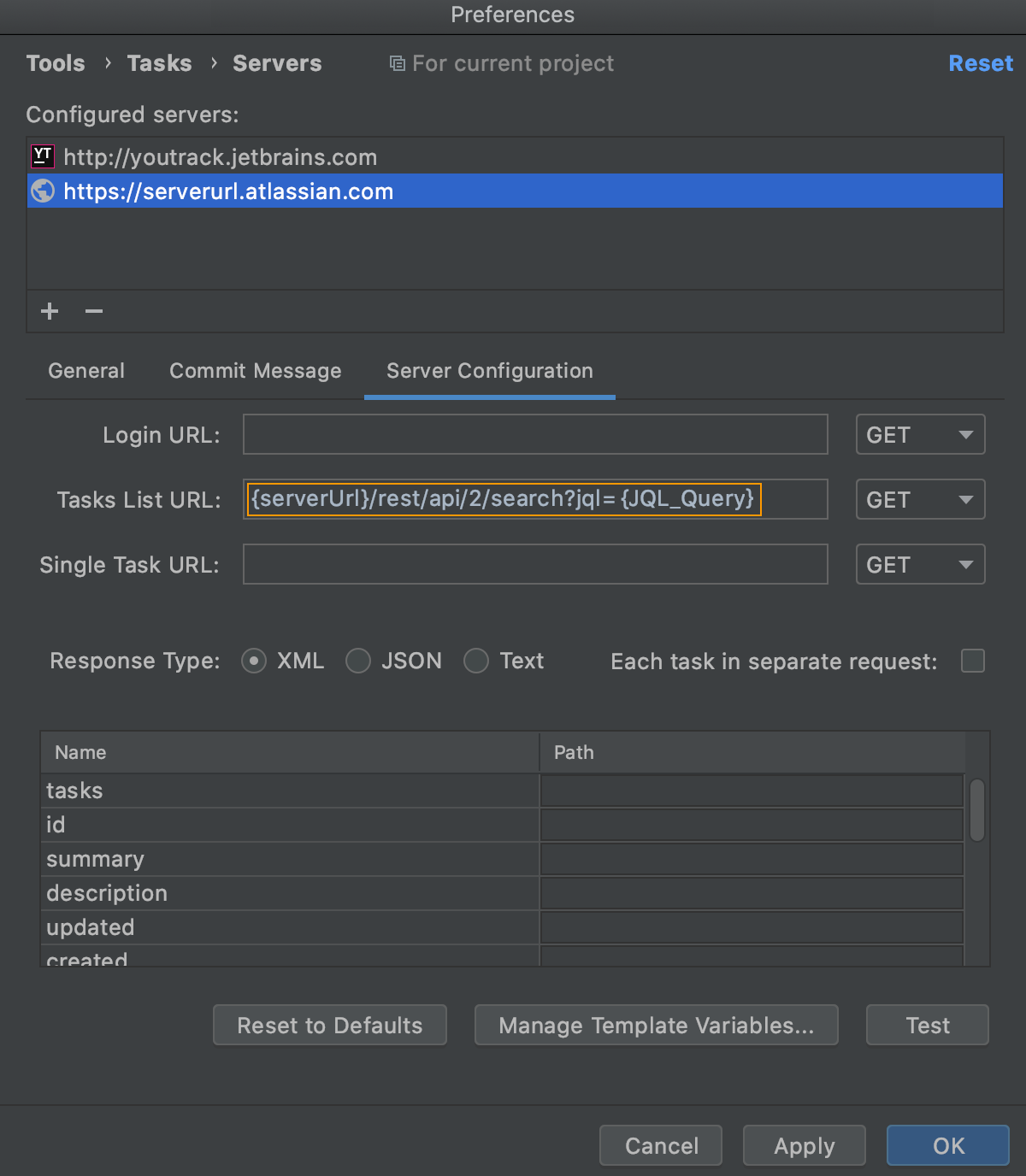The width and height of the screenshot is (1026, 1176).
Task: Click the plus icon to add a server
Action: point(50,311)
